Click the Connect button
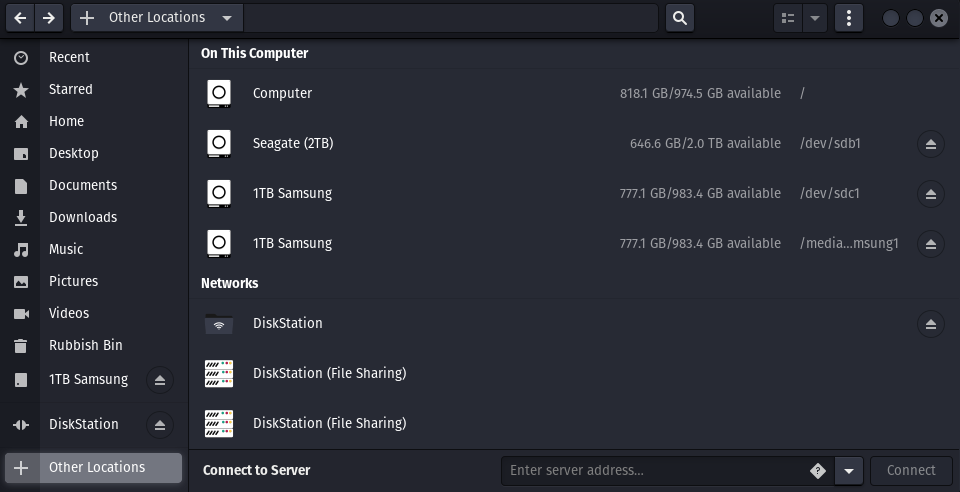The width and height of the screenshot is (960, 492). point(911,471)
